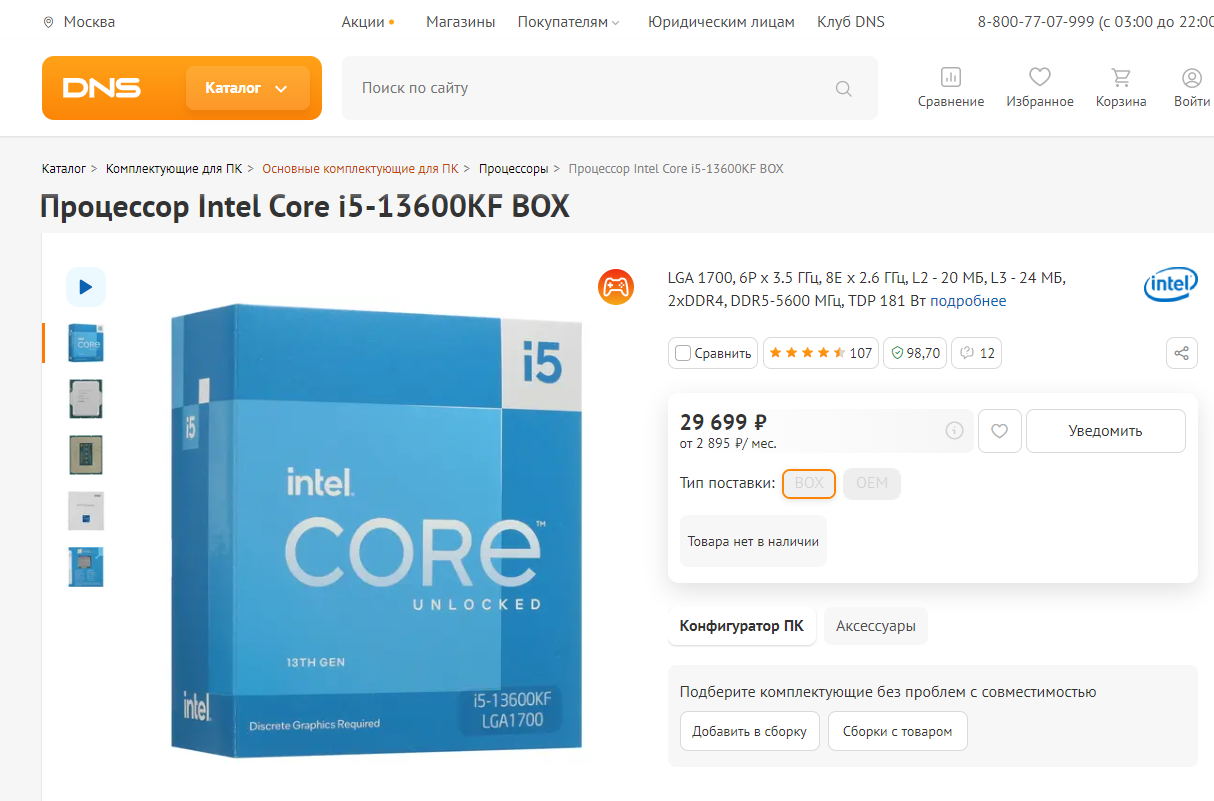Click the orange gamepad badge icon

[x=615, y=287]
